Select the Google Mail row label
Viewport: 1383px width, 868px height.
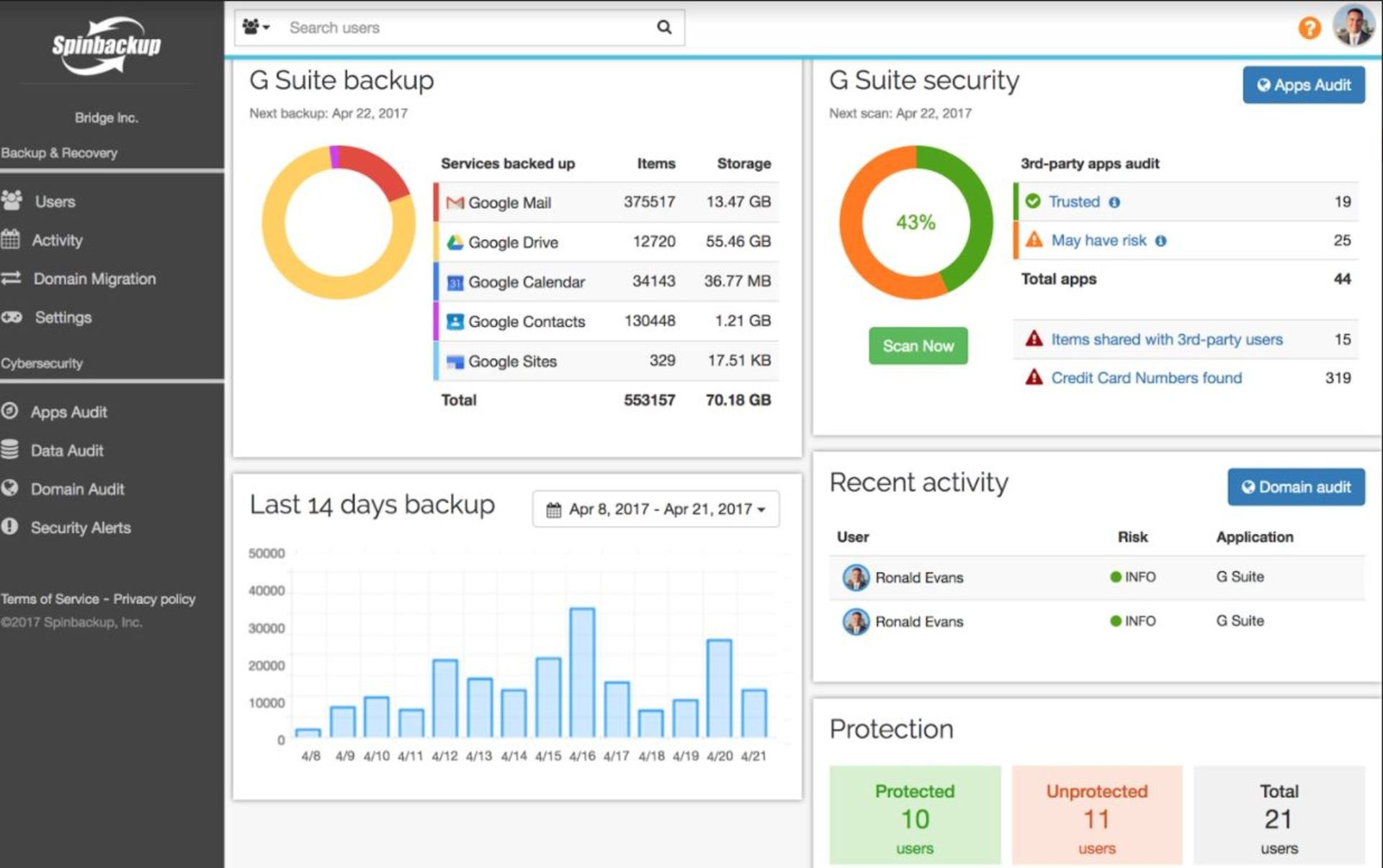[x=509, y=202]
